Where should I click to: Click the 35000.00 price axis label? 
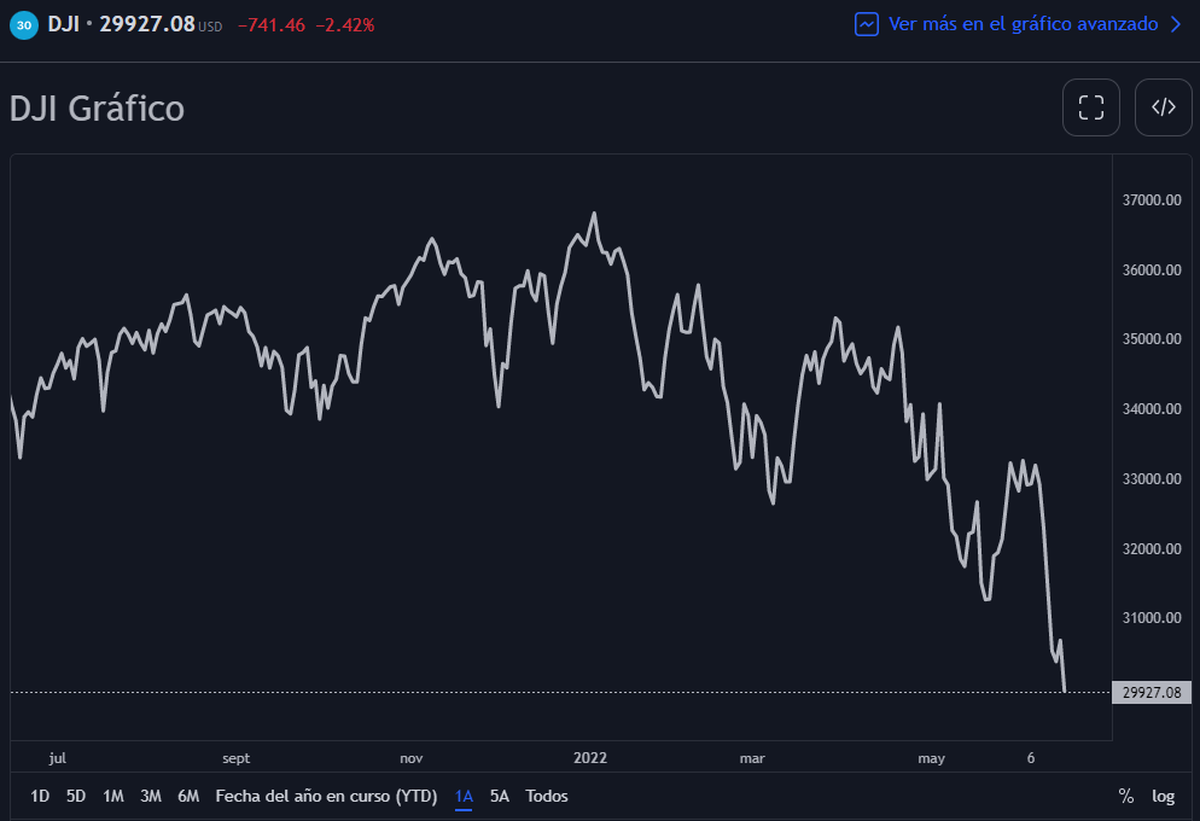[1152, 339]
